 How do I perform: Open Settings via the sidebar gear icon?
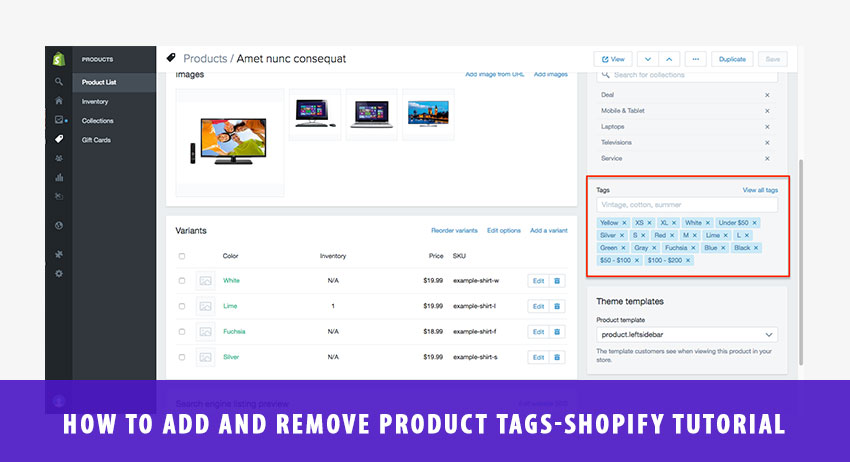(59, 274)
